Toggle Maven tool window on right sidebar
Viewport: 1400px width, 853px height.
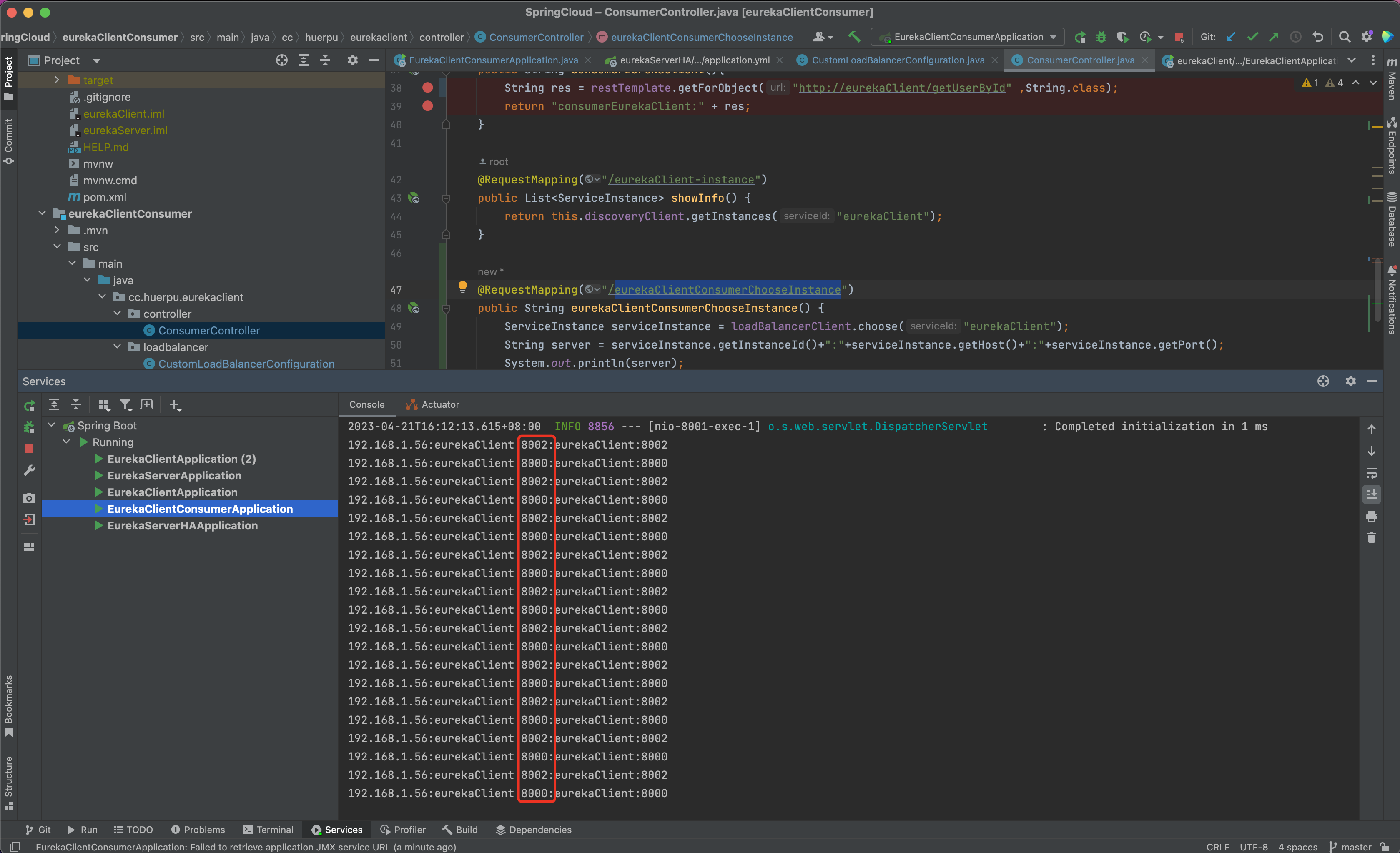[x=1392, y=79]
